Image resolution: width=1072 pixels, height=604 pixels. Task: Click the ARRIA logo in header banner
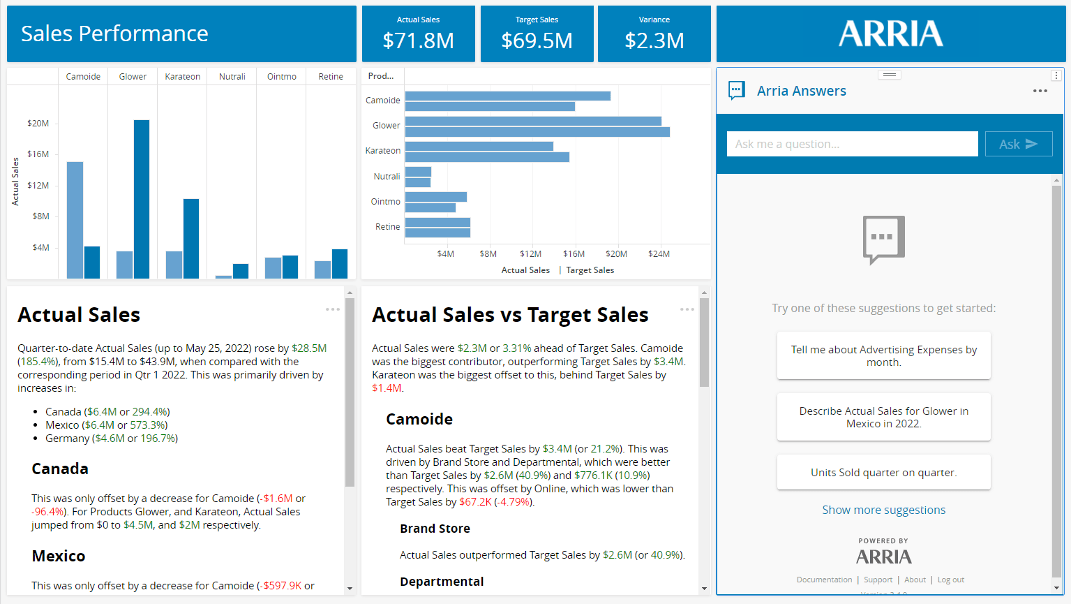click(890, 34)
